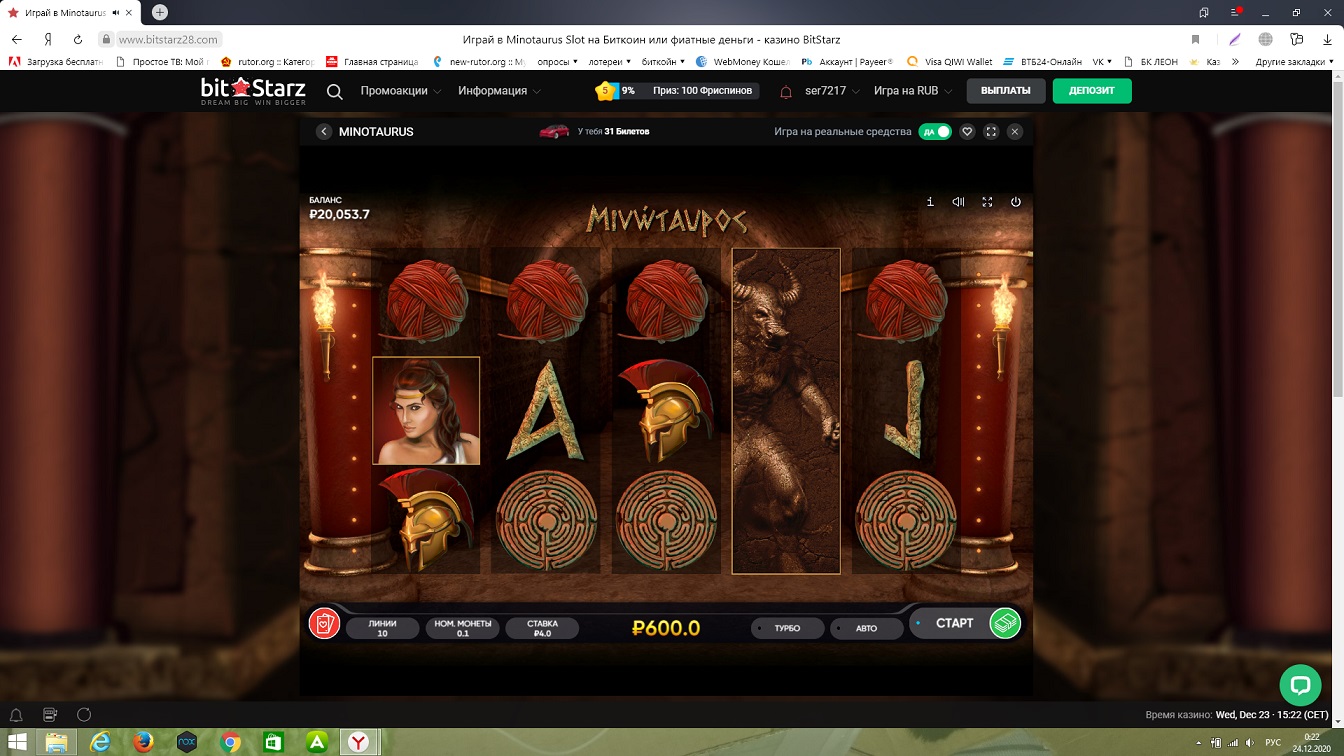Click the history icon in the bottom bar
Screen dimensions: 1344x756
(50, 715)
